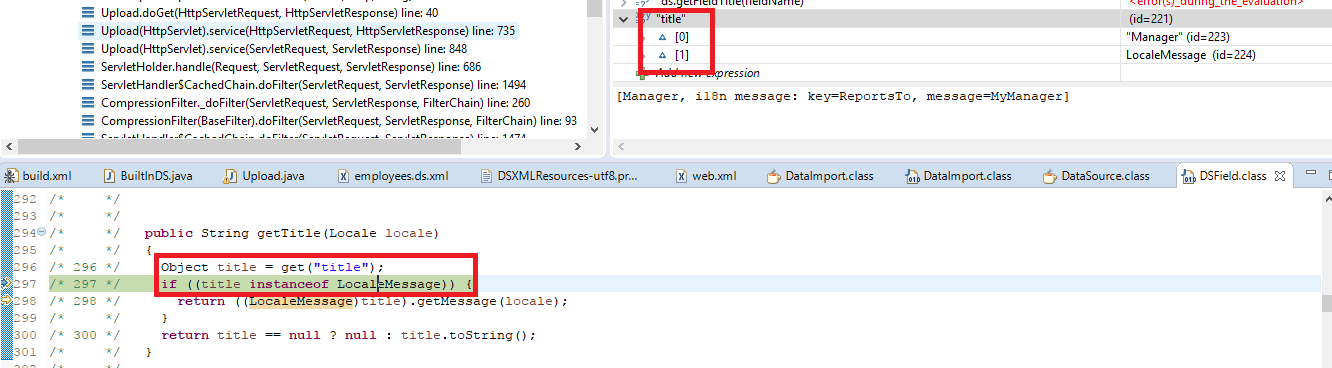Select CompressionFilter._doFilter frame line 260
Screen dimensions: 1332x368
point(315,103)
